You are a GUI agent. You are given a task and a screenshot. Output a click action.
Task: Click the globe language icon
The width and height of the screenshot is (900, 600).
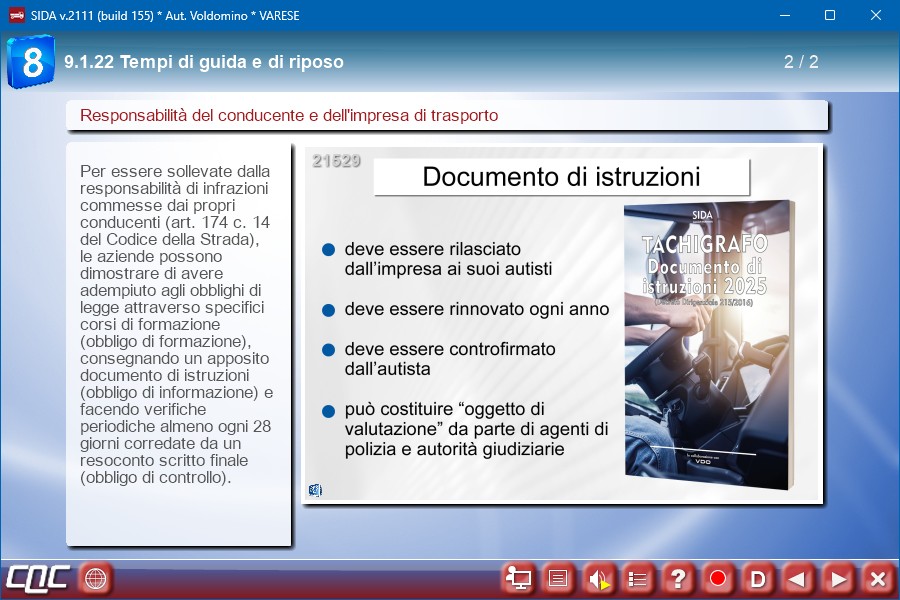[x=96, y=578]
